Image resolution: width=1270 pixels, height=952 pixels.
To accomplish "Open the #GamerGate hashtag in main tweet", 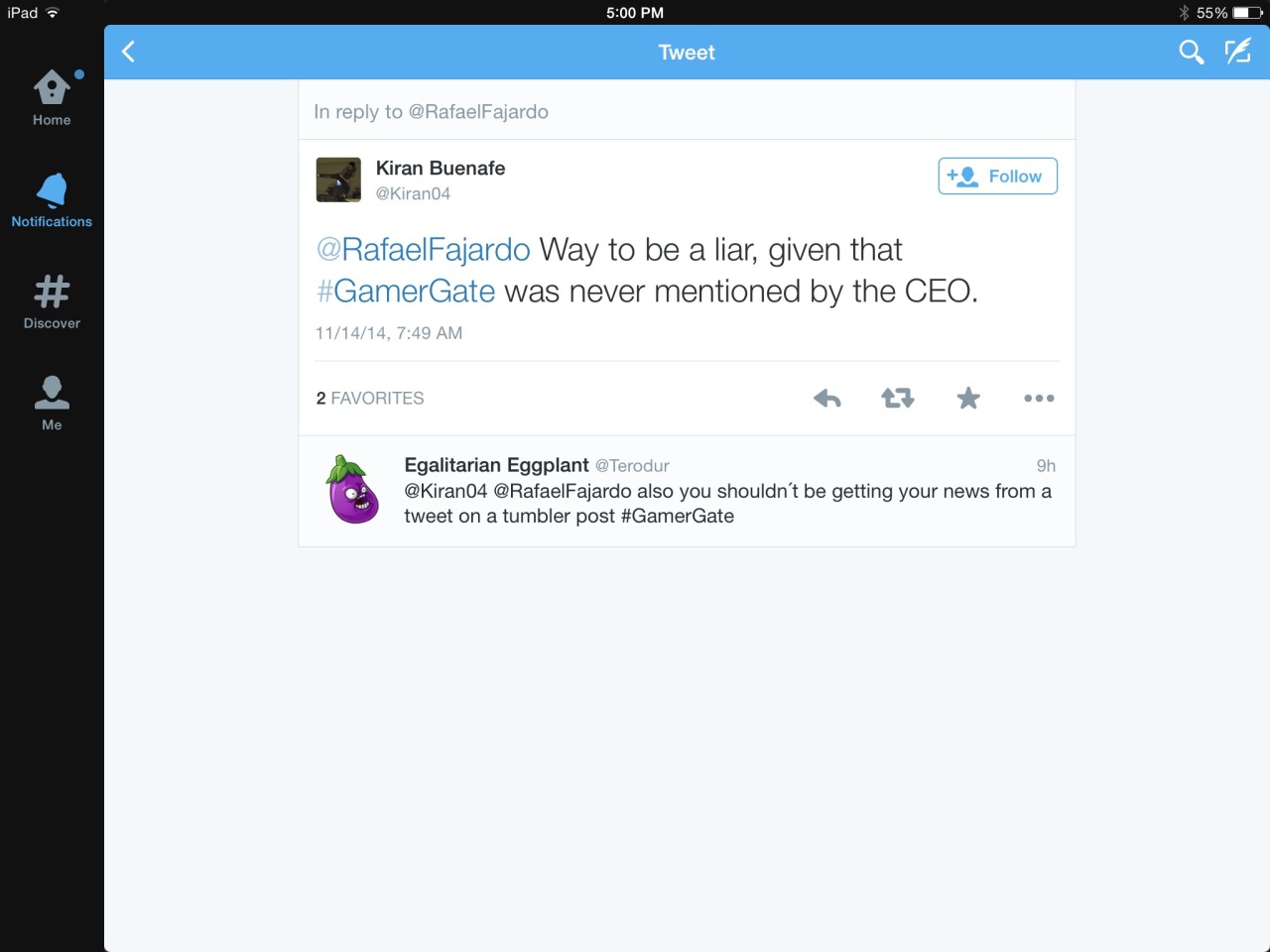I will [x=406, y=292].
